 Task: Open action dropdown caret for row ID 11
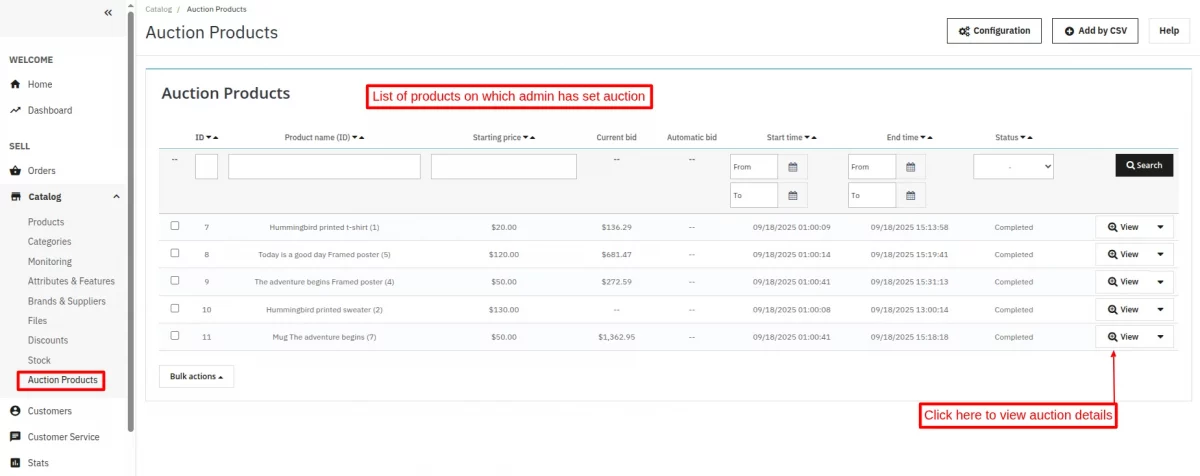(1160, 337)
